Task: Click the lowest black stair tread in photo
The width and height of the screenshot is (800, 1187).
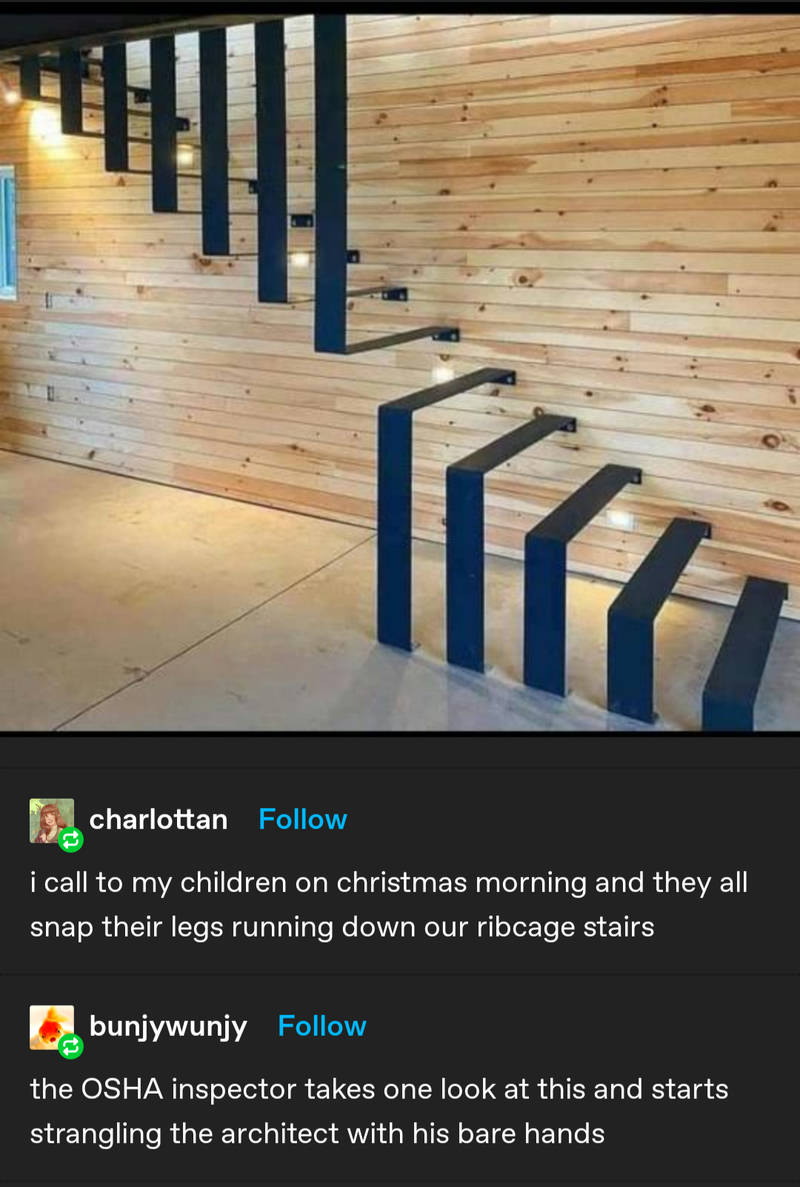Action: (x=745, y=653)
